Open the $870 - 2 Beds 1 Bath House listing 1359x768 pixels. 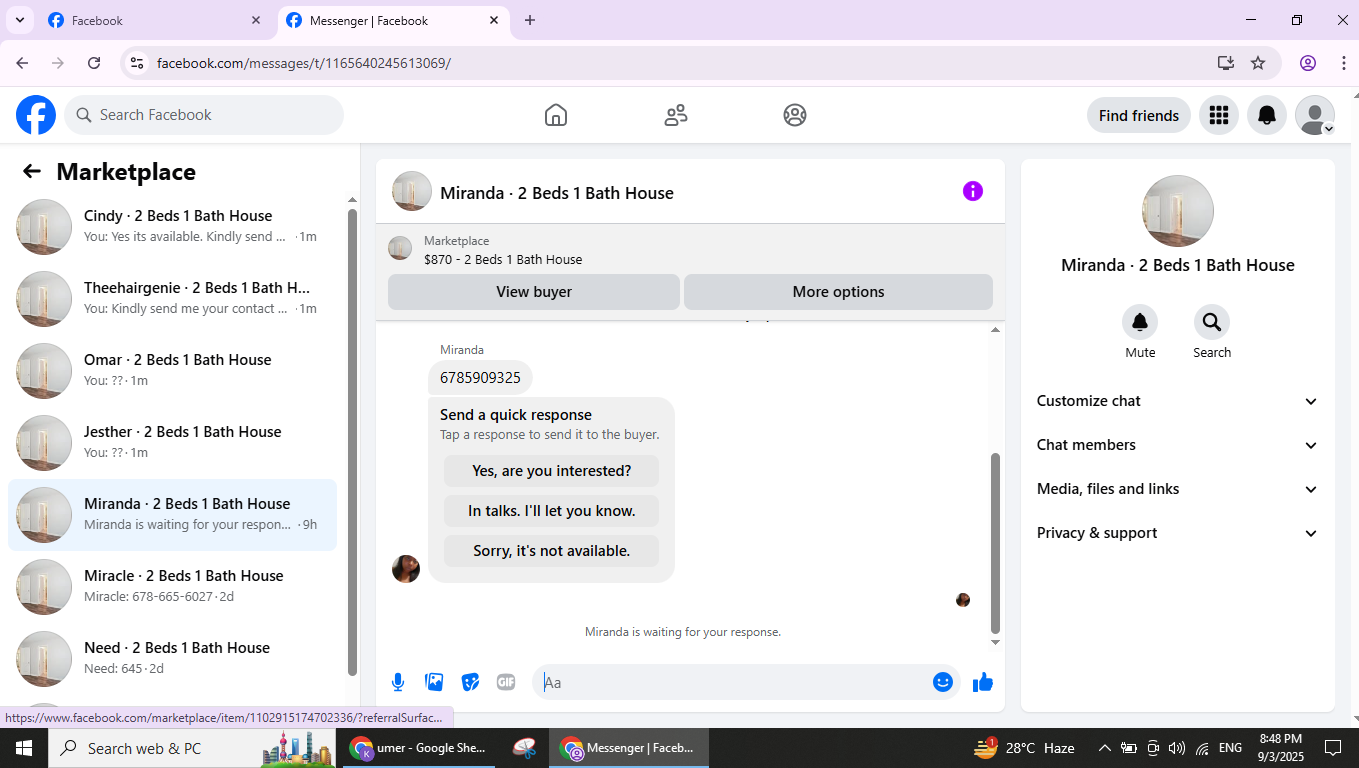tap(503, 259)
